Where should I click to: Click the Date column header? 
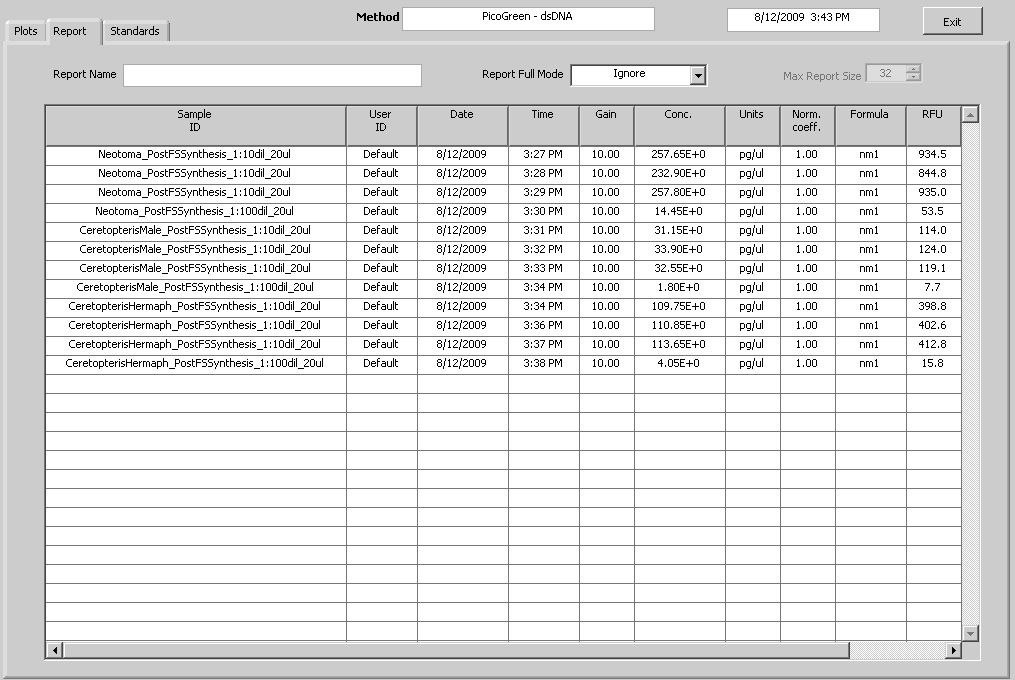462,126
